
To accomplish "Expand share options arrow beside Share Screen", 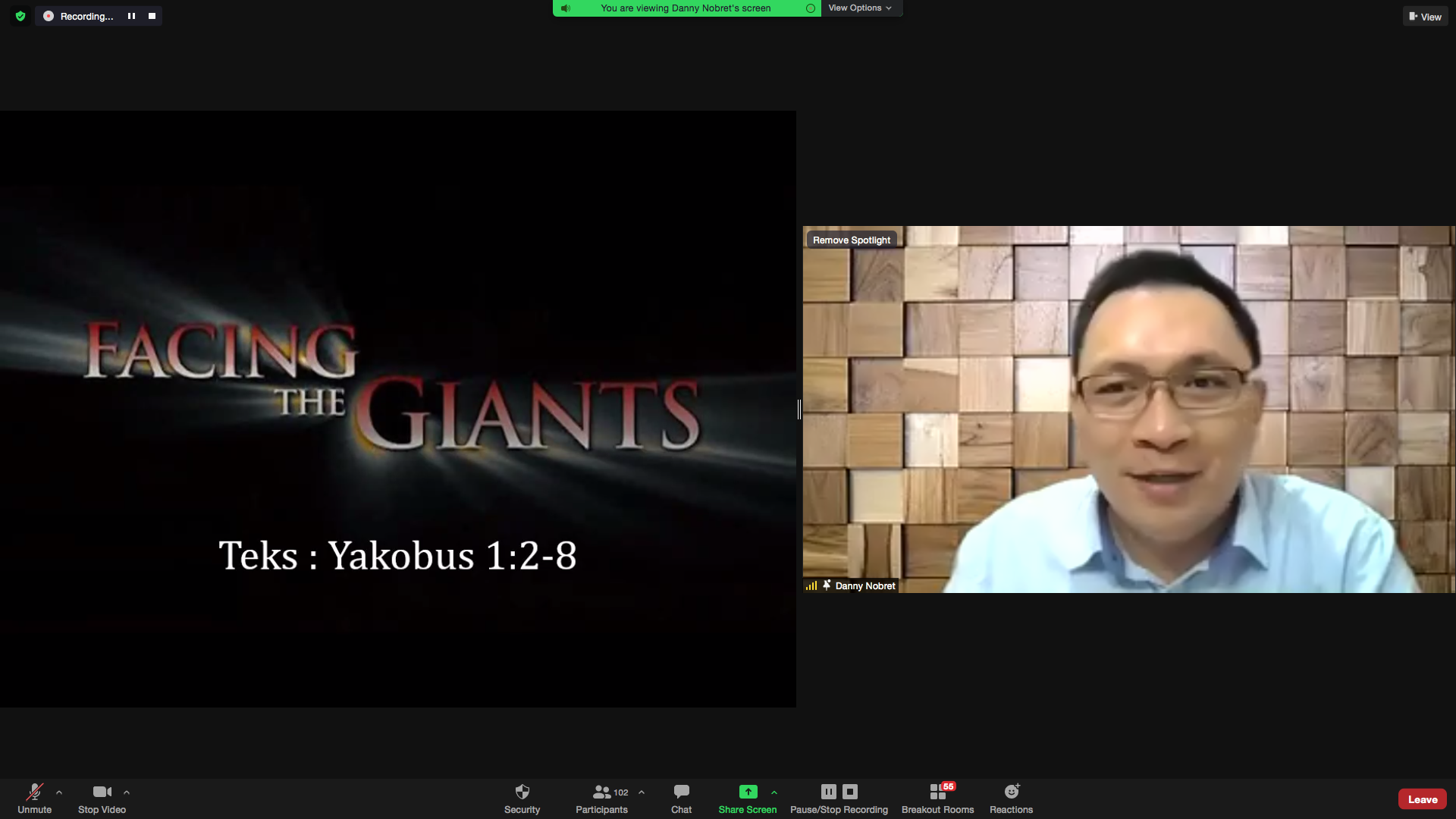I will pyautogui.click(x=774, y=792).
